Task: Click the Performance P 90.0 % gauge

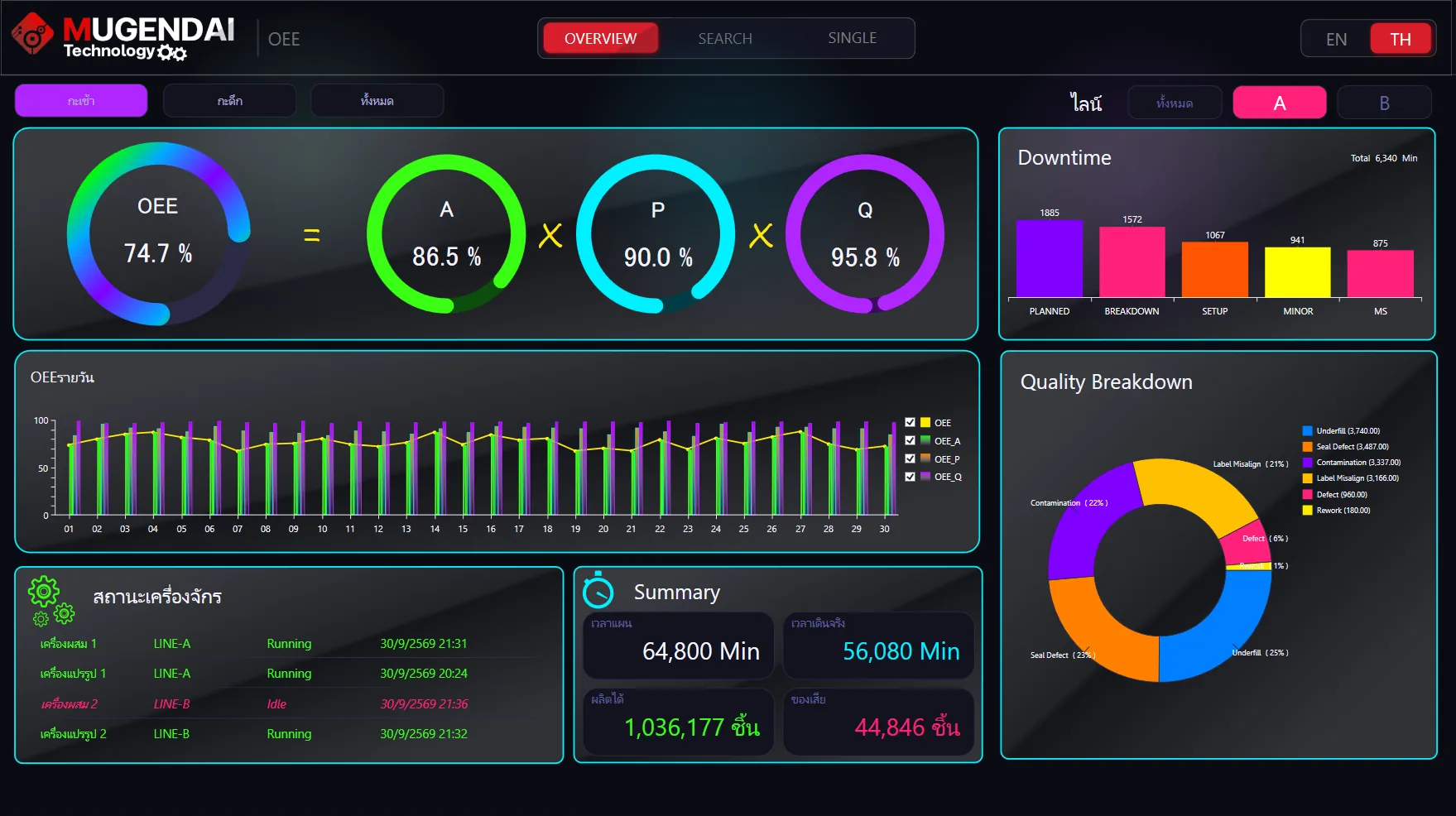Action: tap(656, 234)
